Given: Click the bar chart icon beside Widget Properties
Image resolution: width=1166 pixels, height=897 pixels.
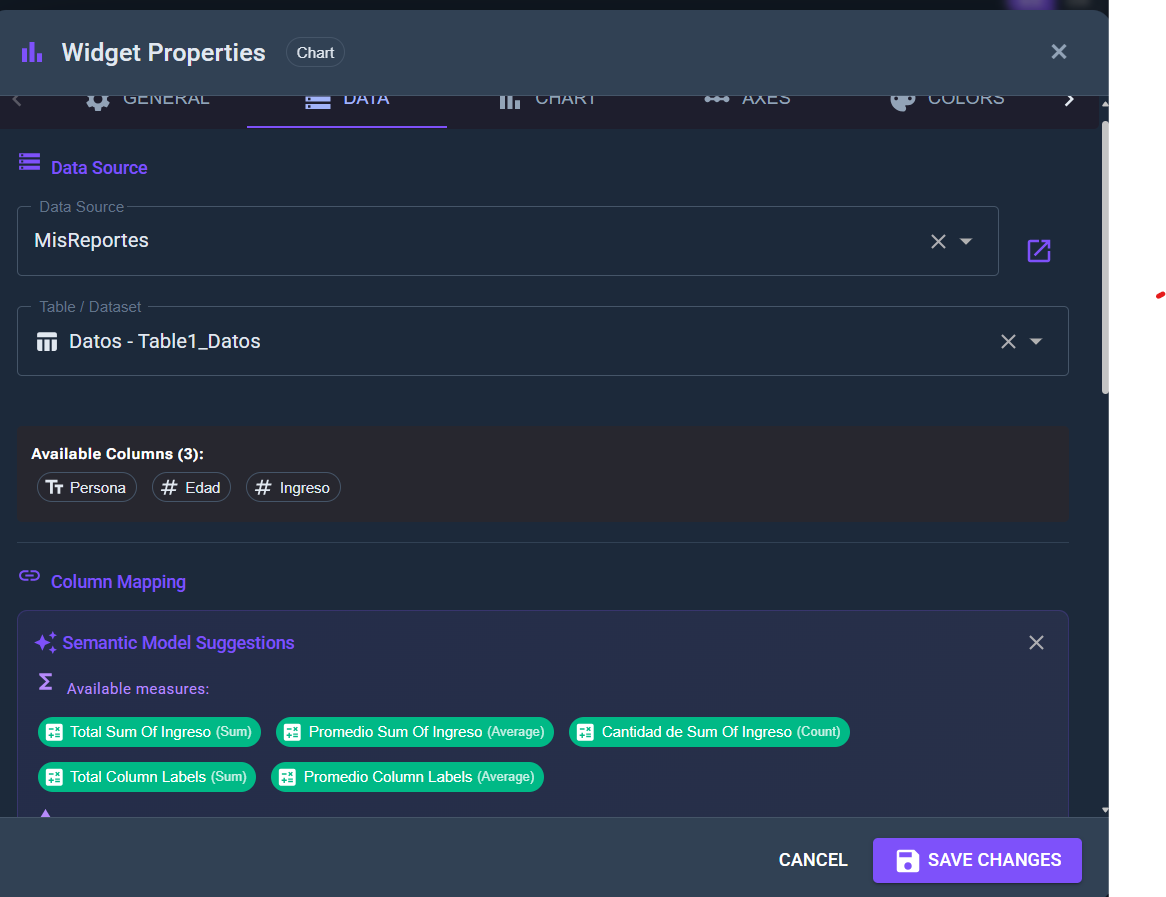Looking at the screenshot, I should click(x=32, y=52).
